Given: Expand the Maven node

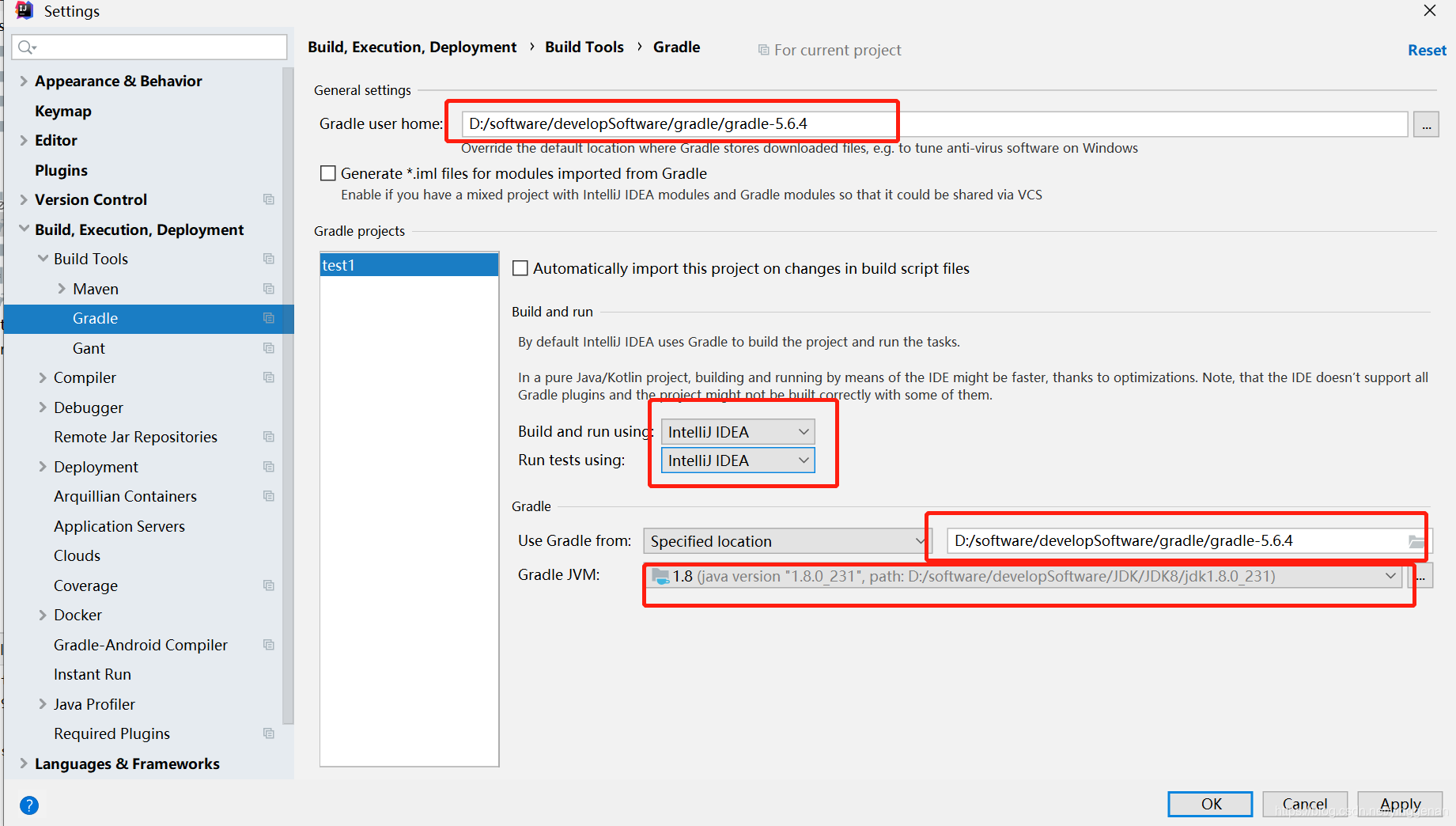Looking at the screenshot, I should pos(62,289).
